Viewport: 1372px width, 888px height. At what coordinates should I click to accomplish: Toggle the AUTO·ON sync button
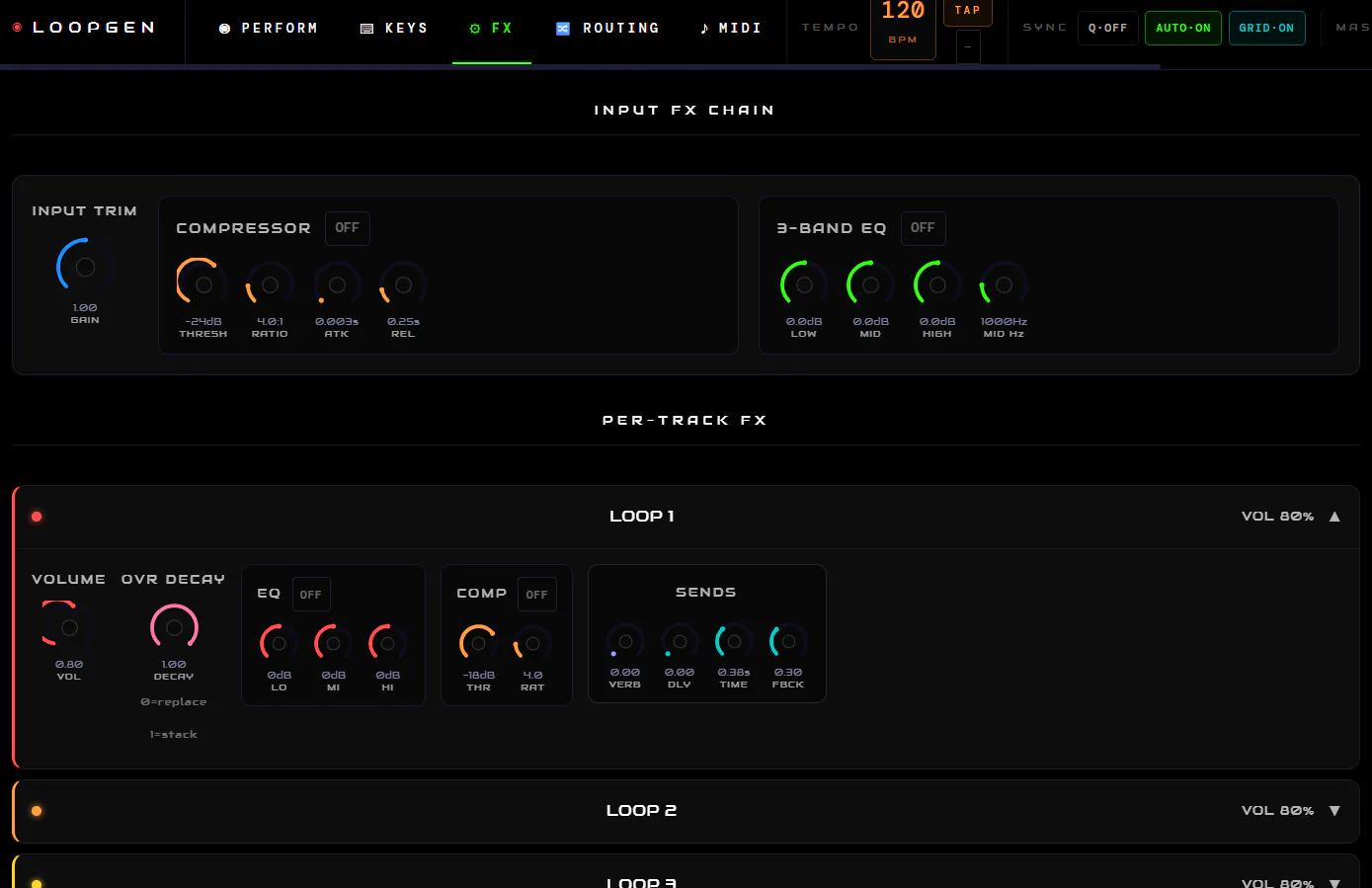(x=1183, y=29)
